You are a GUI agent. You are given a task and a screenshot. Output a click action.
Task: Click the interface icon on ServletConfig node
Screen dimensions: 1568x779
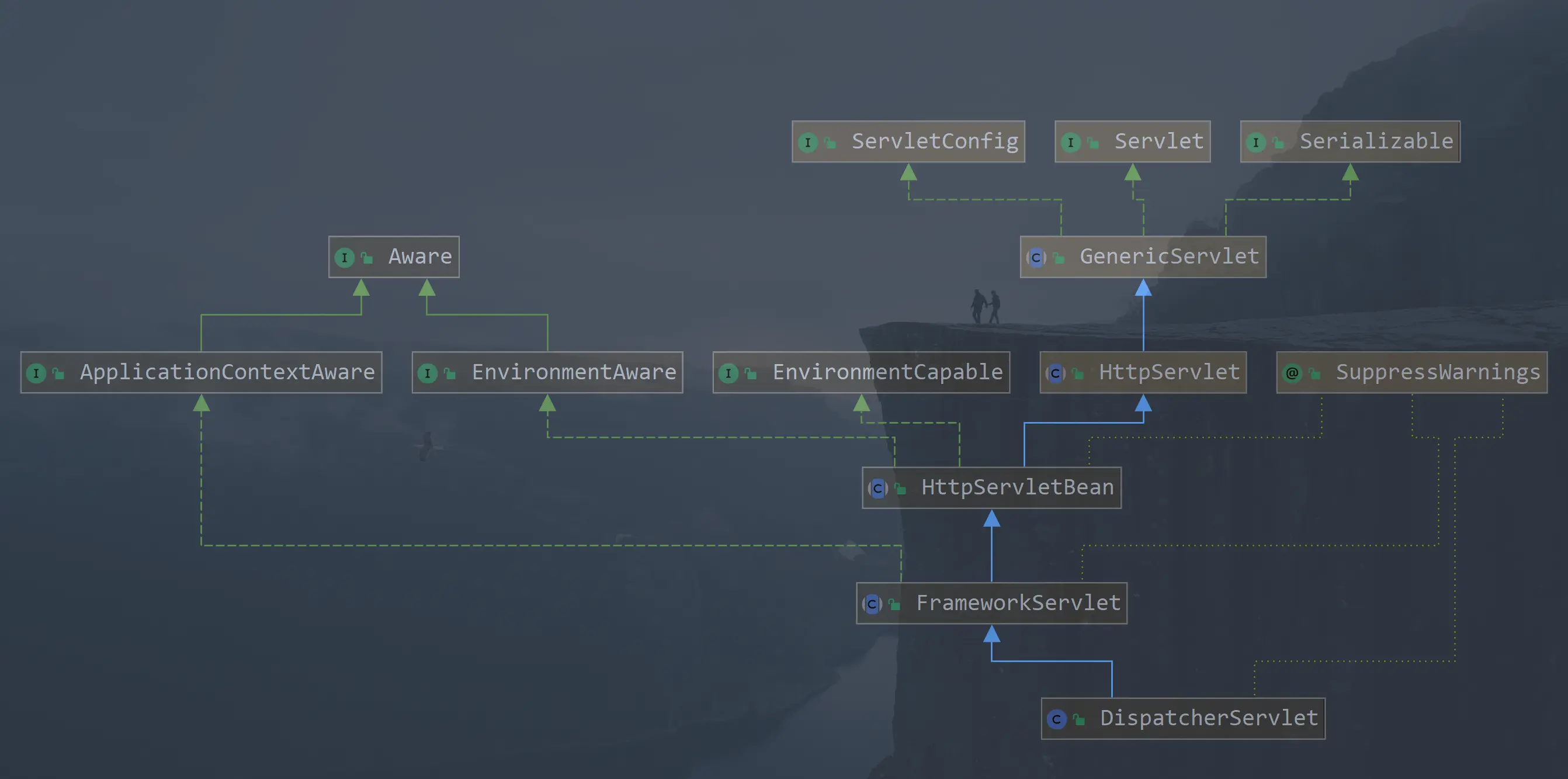pyautogui.click(x=808, y=142)
